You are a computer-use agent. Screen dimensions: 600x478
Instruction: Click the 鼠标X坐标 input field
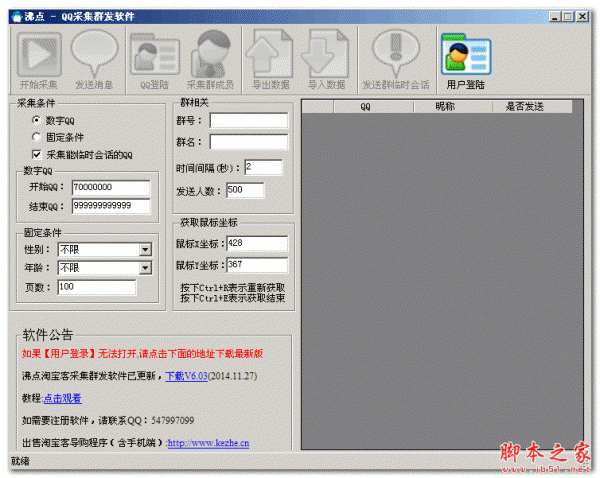[x=257, y=243]
